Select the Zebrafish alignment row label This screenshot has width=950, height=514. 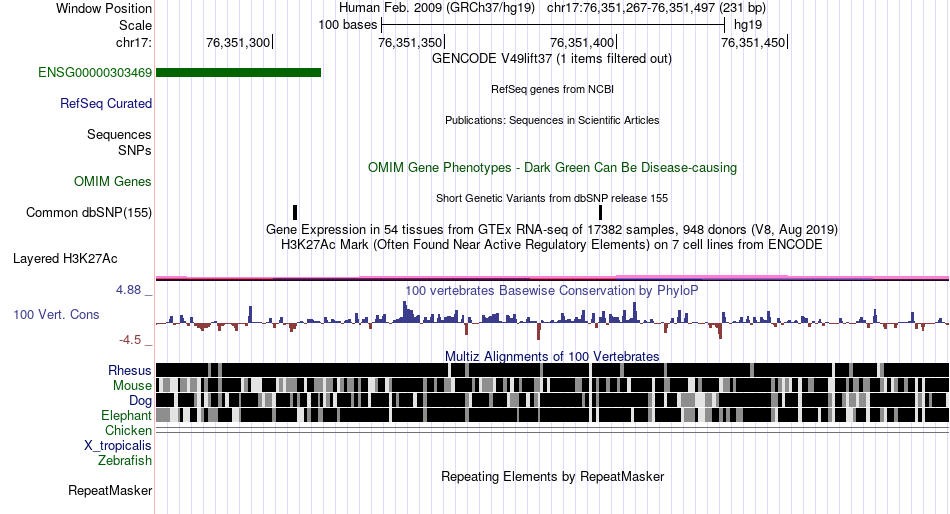125,461
